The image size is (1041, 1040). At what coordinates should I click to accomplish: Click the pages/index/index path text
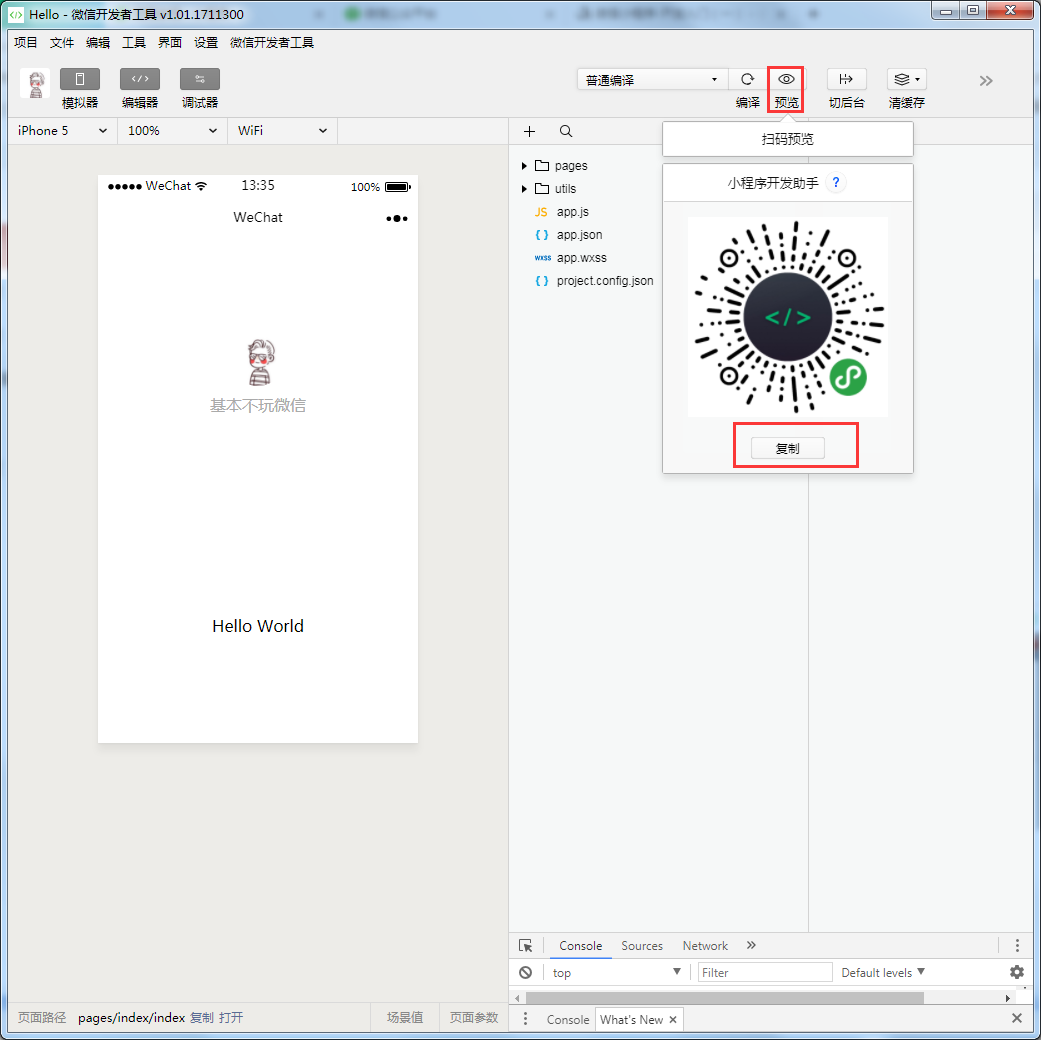[x=131, y=1017]
